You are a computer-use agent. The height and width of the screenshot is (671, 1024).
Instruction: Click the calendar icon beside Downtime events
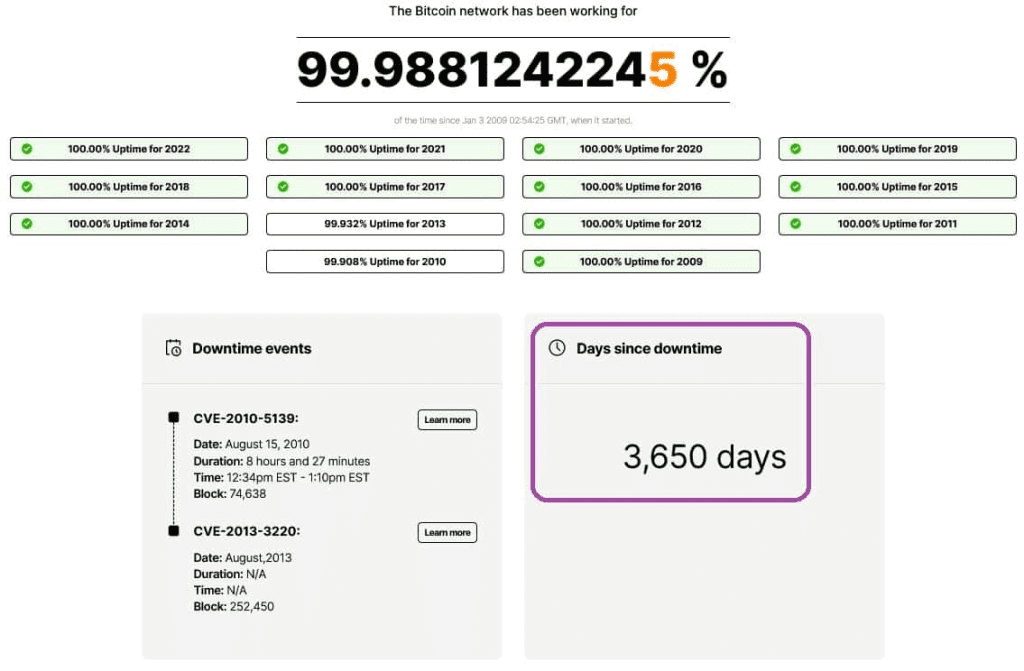[174, 348]
